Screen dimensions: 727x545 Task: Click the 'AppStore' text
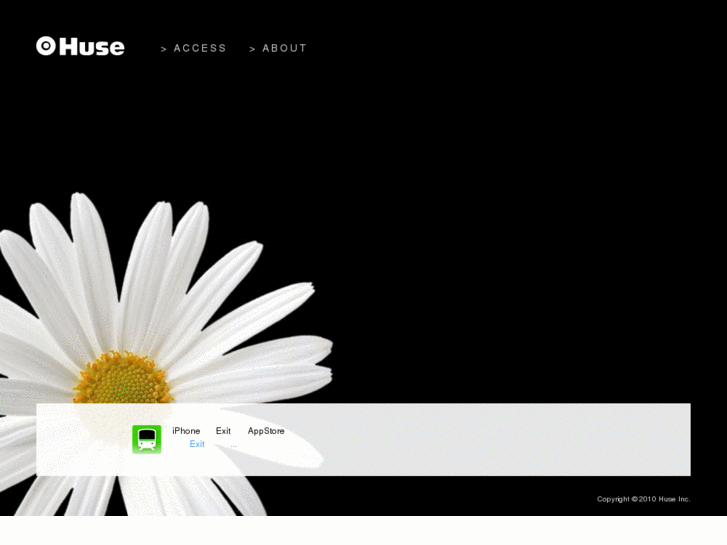pyautogui.click(x=266, y=431)
